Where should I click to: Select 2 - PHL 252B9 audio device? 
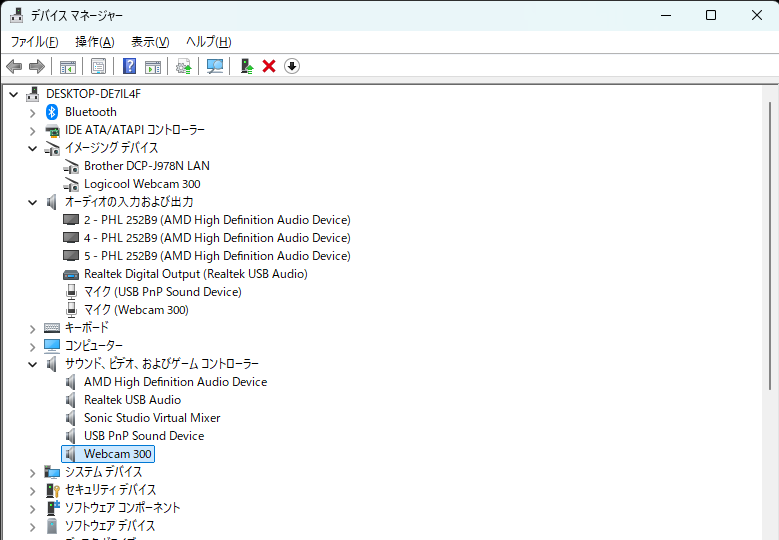pyautogui.click(x=217, y=220)
